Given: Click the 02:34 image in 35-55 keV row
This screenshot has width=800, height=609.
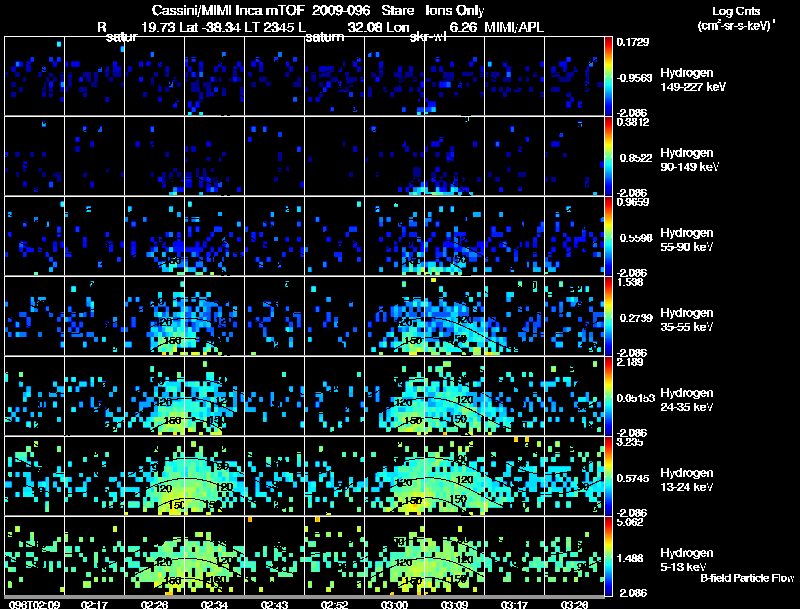Looking at the screenshot, I should point(214,317).
